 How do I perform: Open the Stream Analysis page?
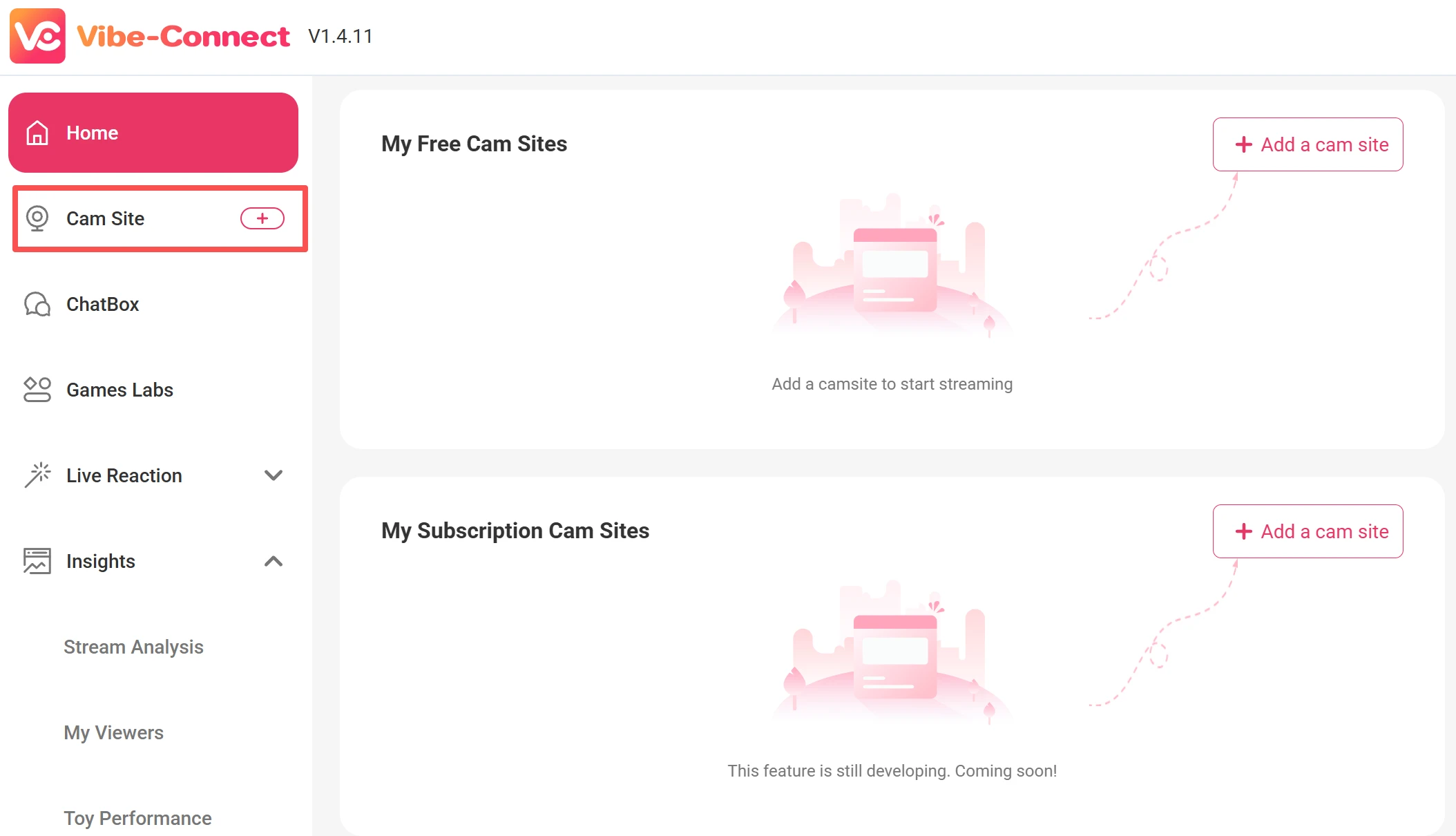(x=133, y=647)
